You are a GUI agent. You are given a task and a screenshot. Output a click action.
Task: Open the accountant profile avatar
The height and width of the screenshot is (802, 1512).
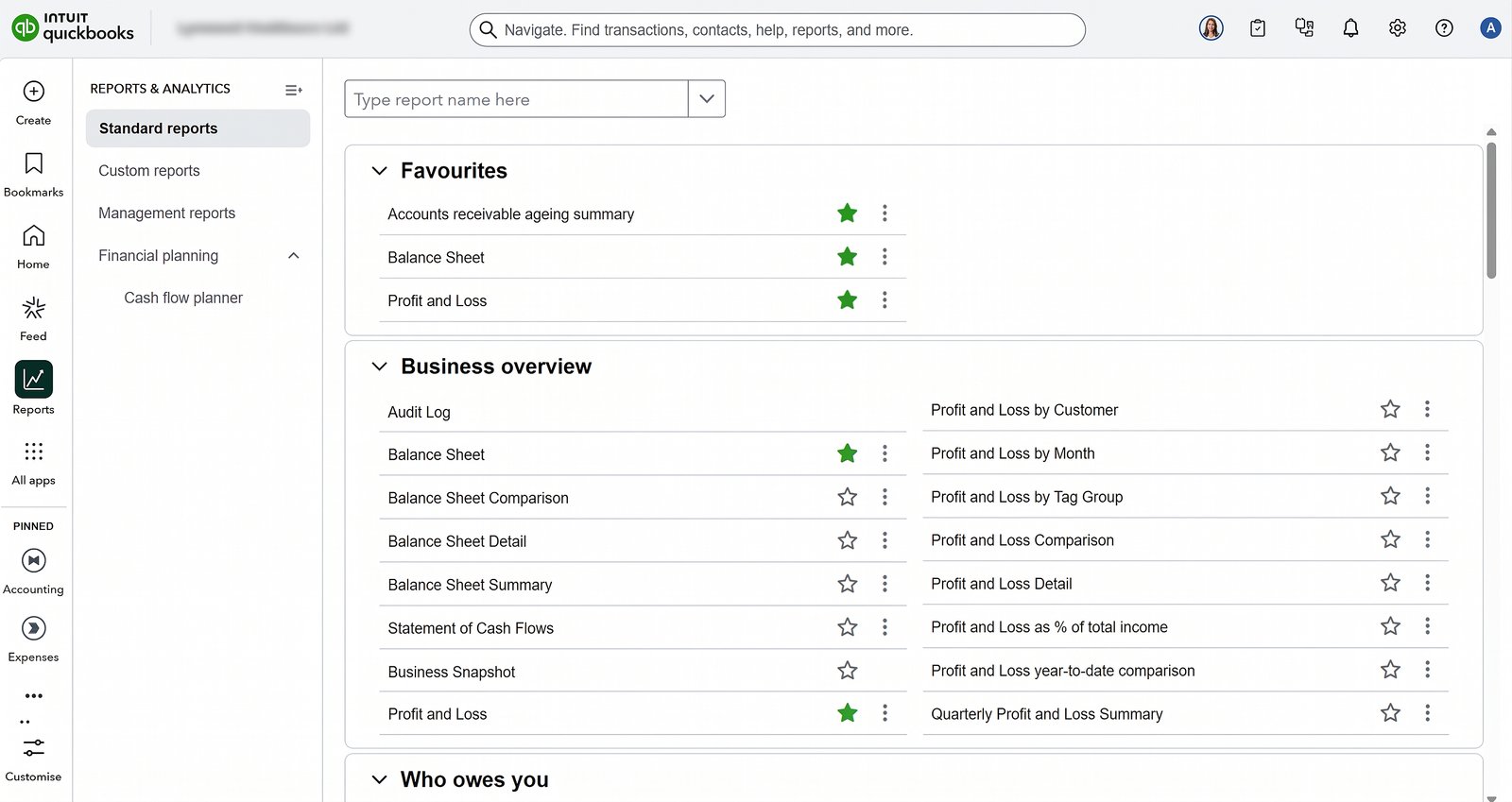(x=1211, y=28)
